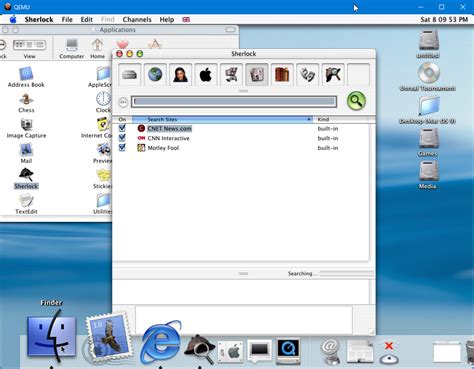Open the Channels menu
Viewport: 474px width, 369px height.
(x=137, y=19)
